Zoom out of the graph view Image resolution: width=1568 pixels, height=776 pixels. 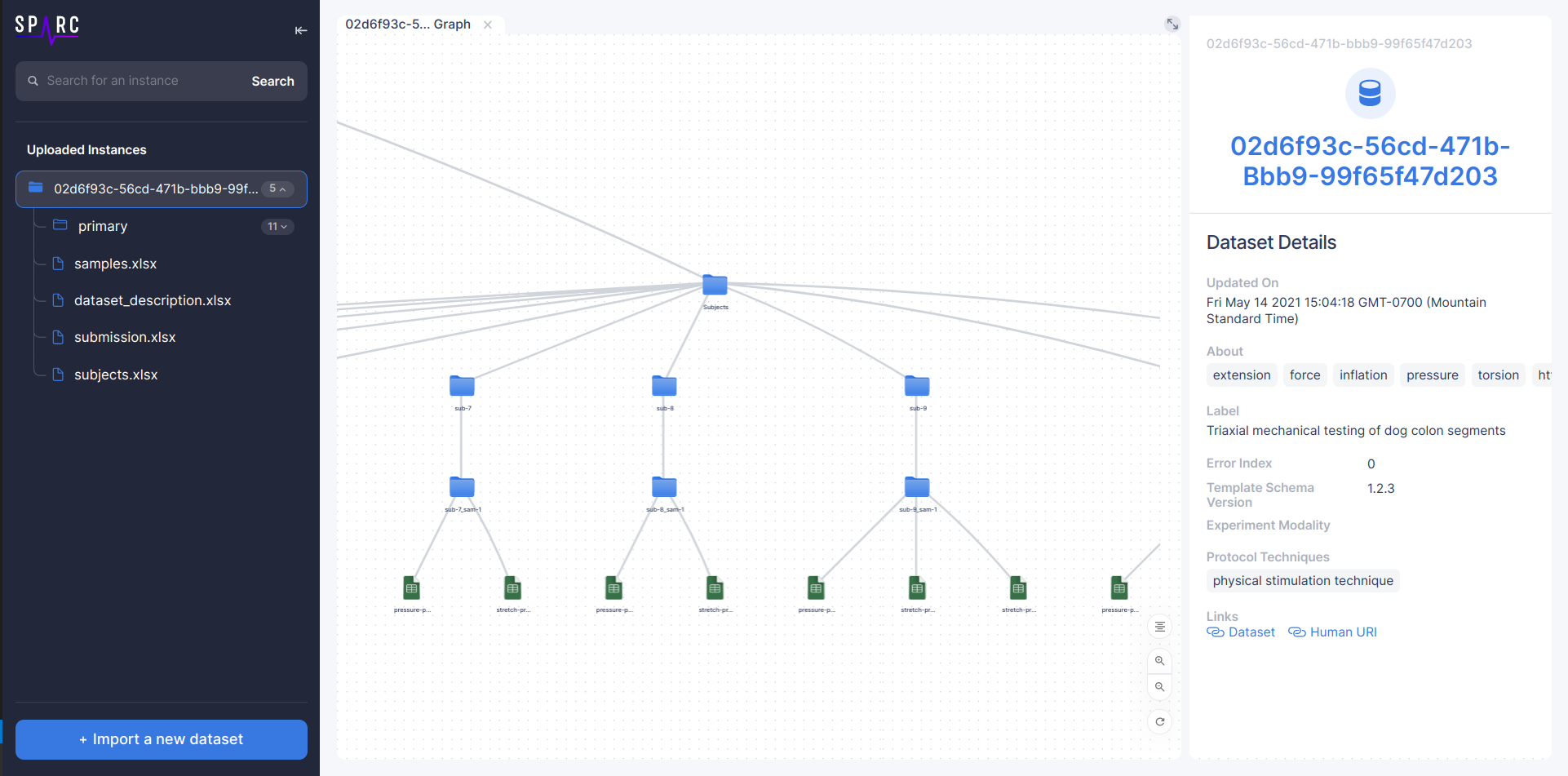pos(1159,686)
